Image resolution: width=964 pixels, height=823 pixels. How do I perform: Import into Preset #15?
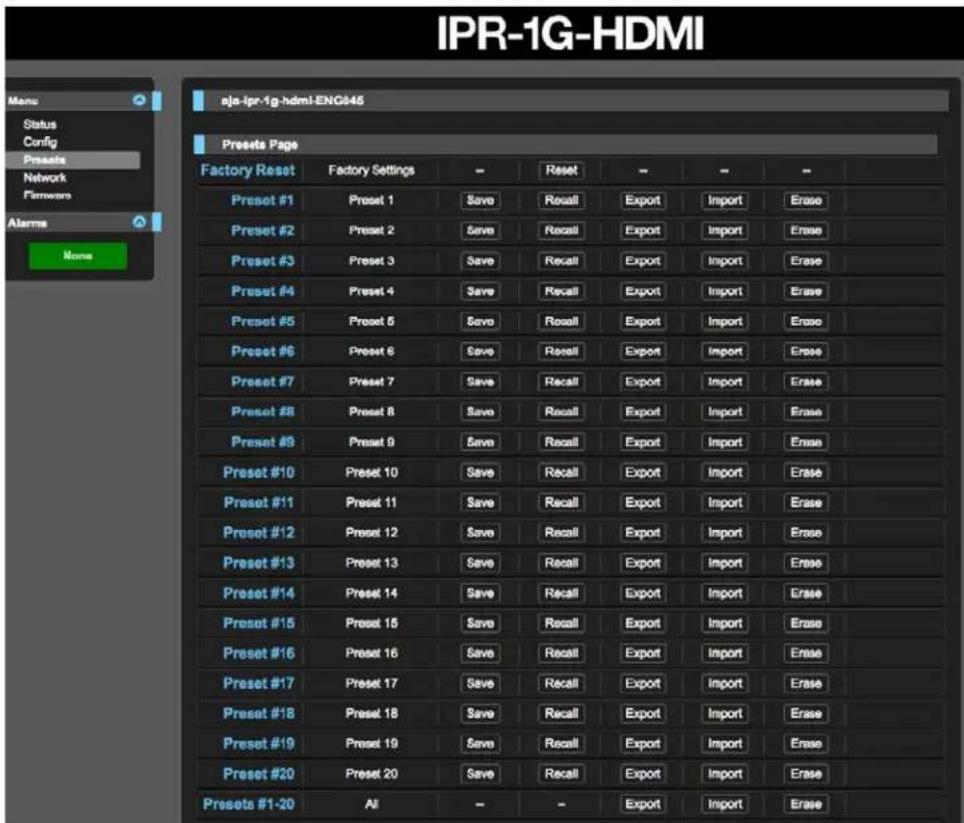(x=725, y=623)
